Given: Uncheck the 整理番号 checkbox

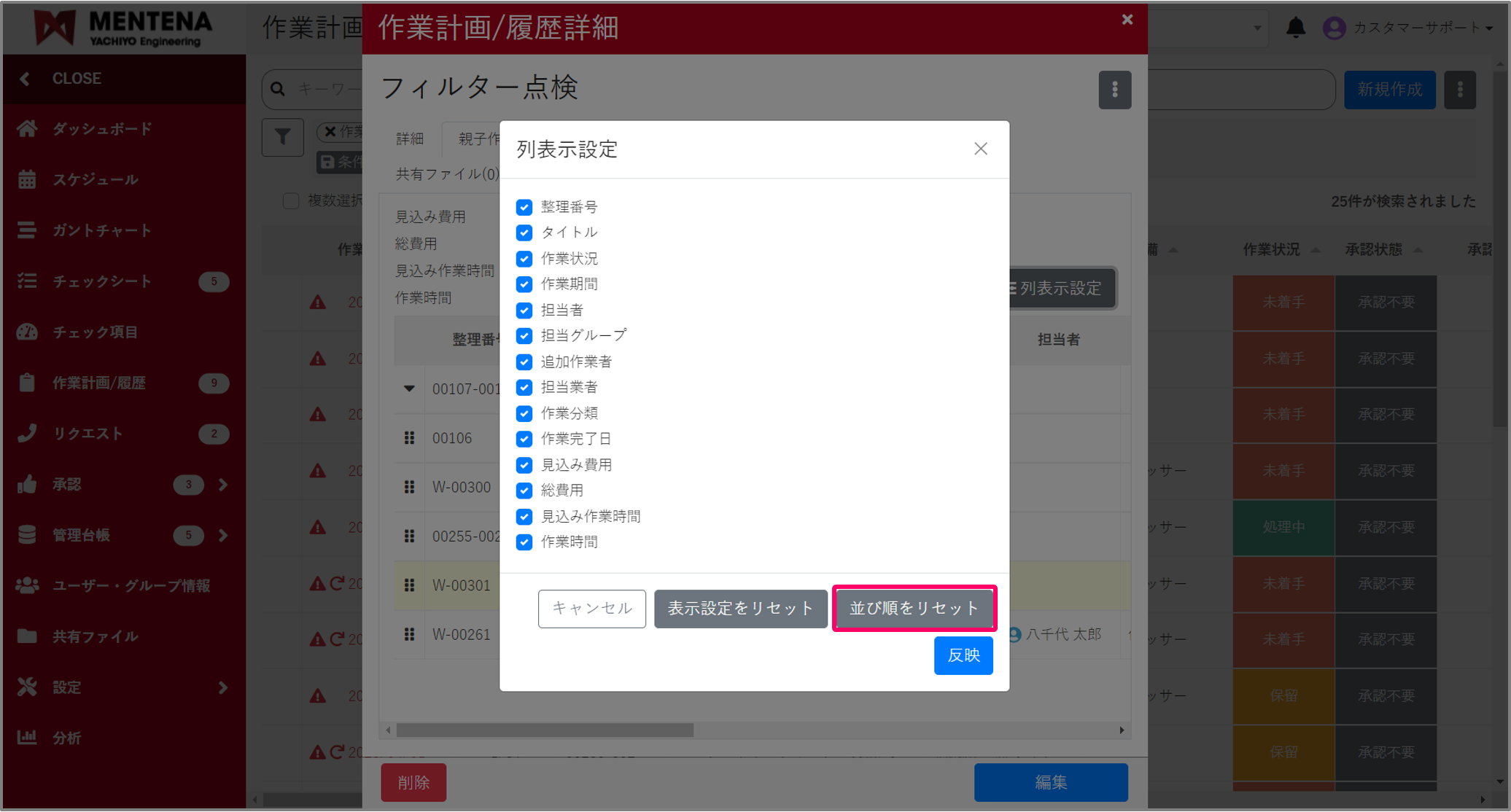Looking at the screenshot, I should point(524,207).
